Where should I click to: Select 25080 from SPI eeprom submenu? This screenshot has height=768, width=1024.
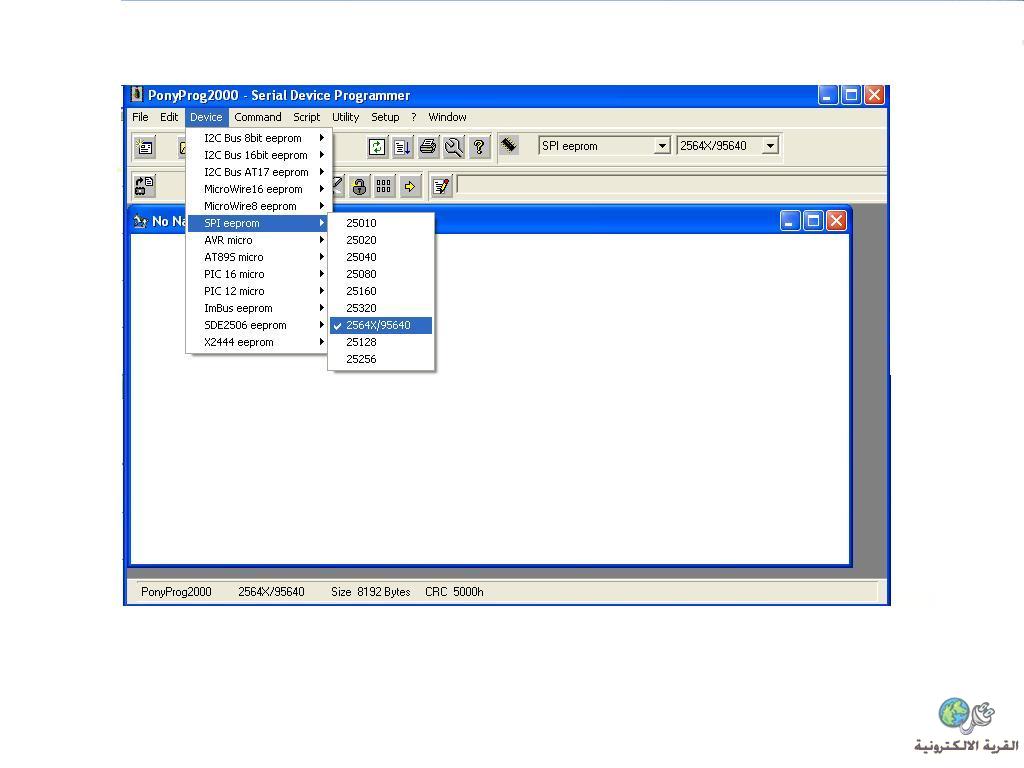[x=381, y=274]
